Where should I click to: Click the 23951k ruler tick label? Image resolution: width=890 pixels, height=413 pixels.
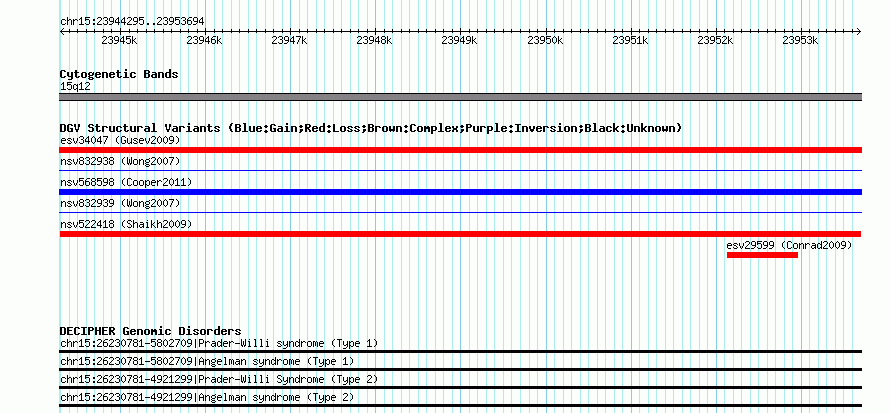630,40
